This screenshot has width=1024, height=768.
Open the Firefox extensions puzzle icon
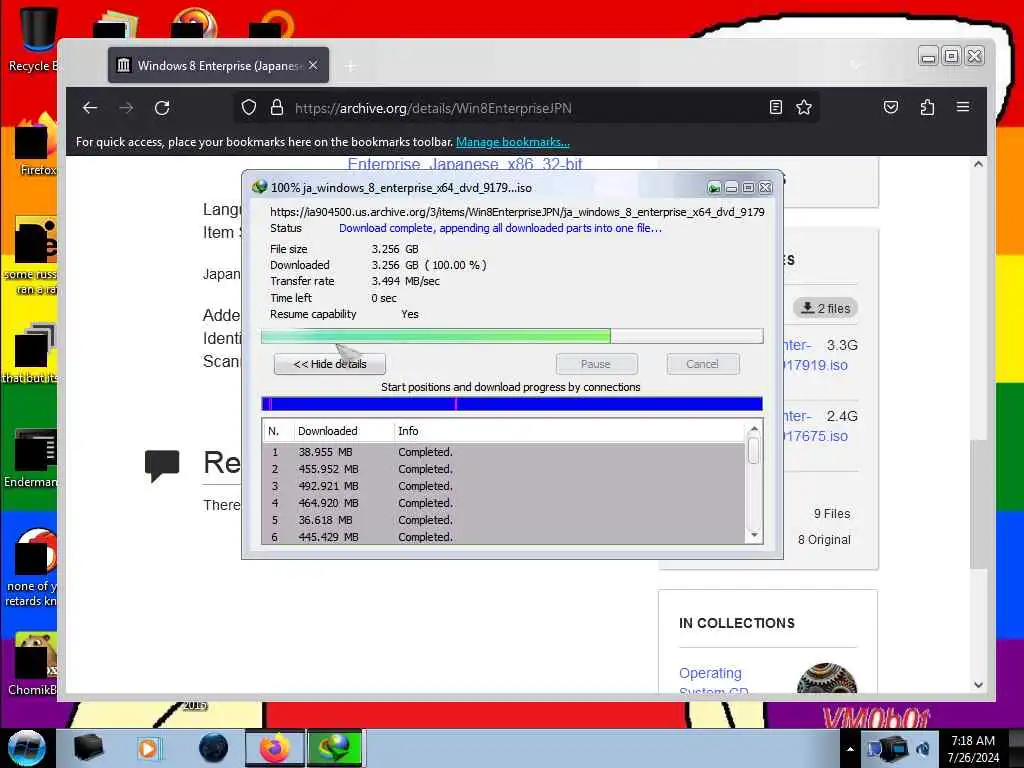[x=927, y=107]
